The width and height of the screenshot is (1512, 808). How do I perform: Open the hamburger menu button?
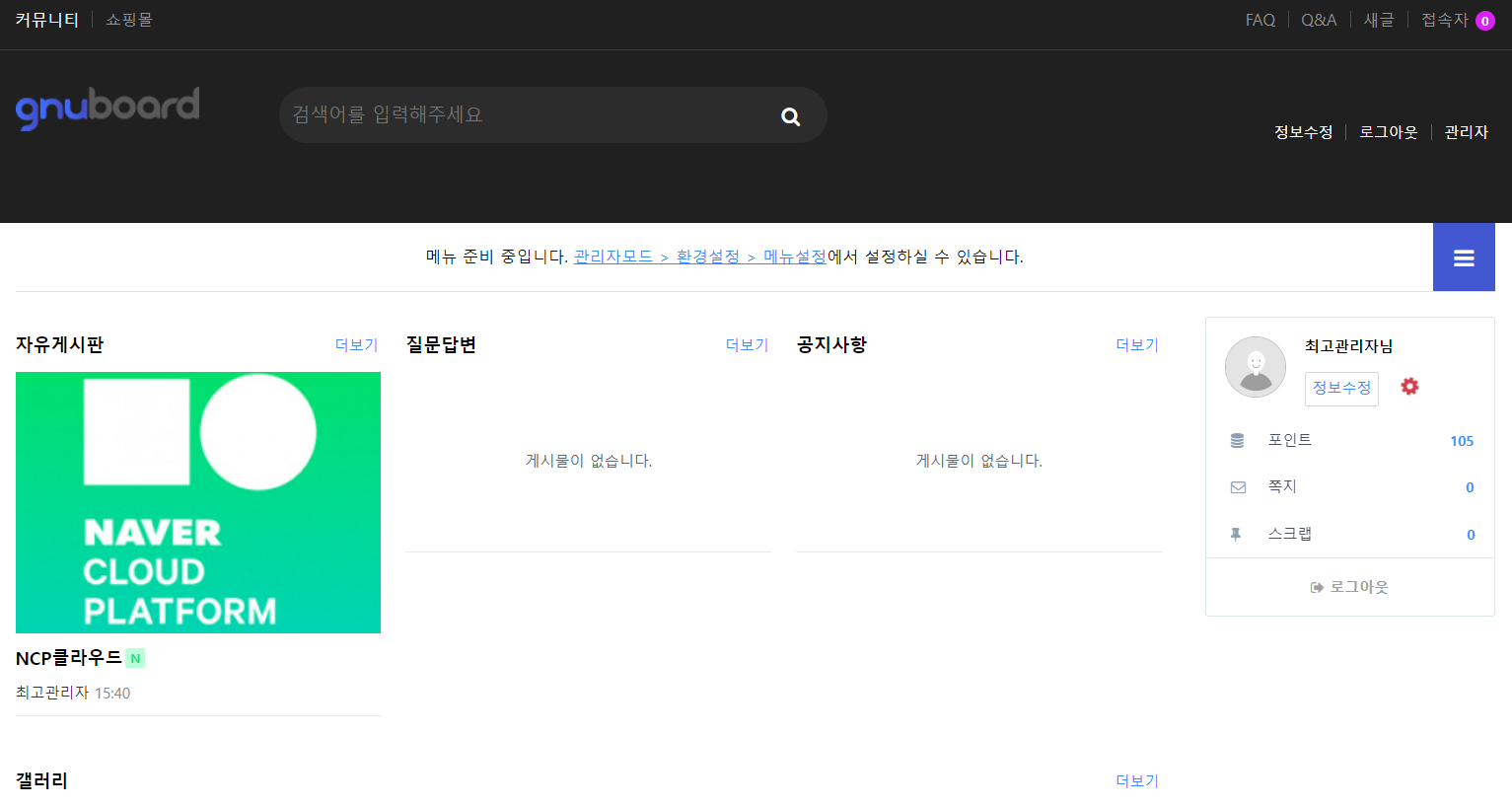(x=1464, y=257)
